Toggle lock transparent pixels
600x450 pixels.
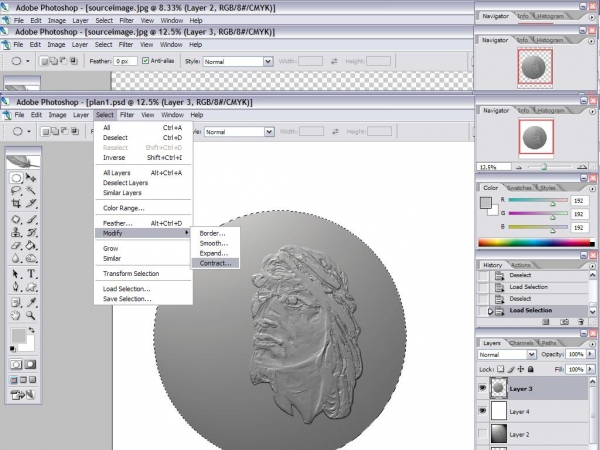pos(501,369)
